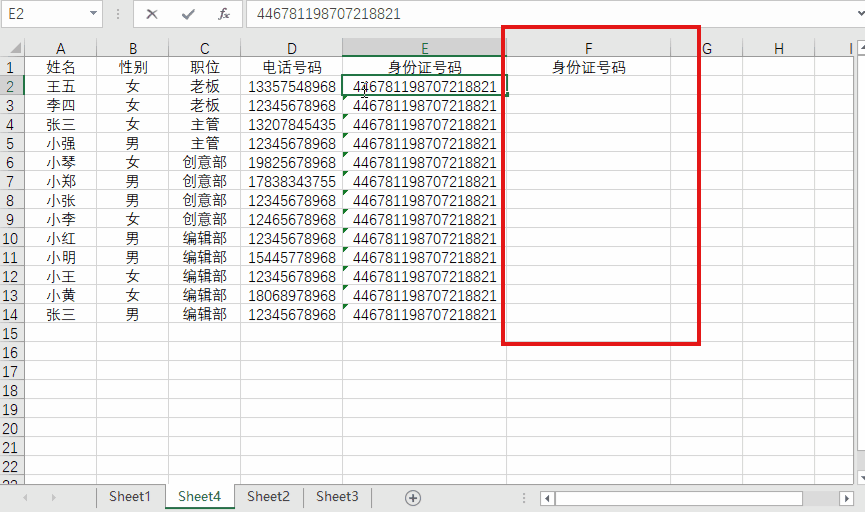Go to previous sheet tab arrow

(x=25, y=498)
